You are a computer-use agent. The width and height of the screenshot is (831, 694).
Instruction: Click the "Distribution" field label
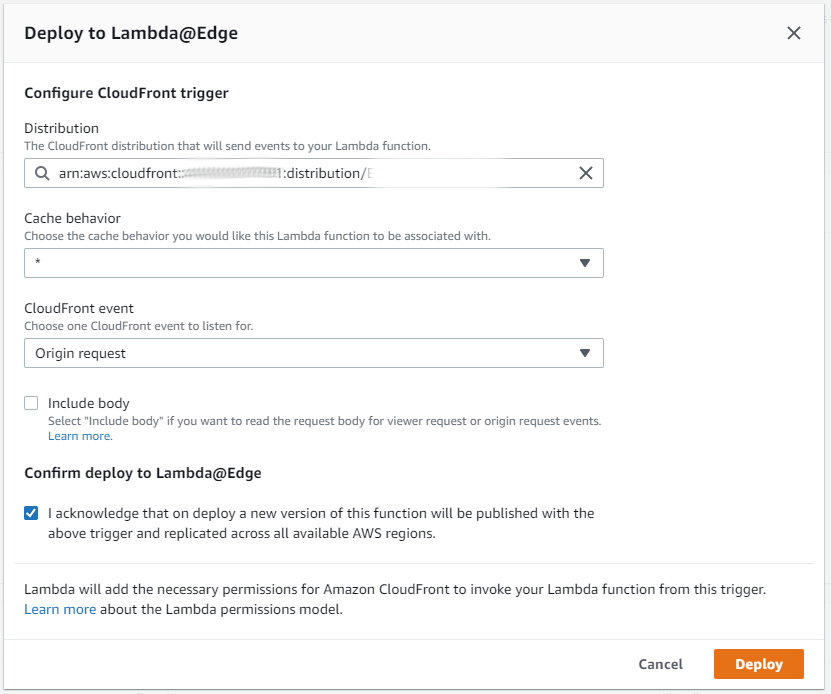coord(61,128)
